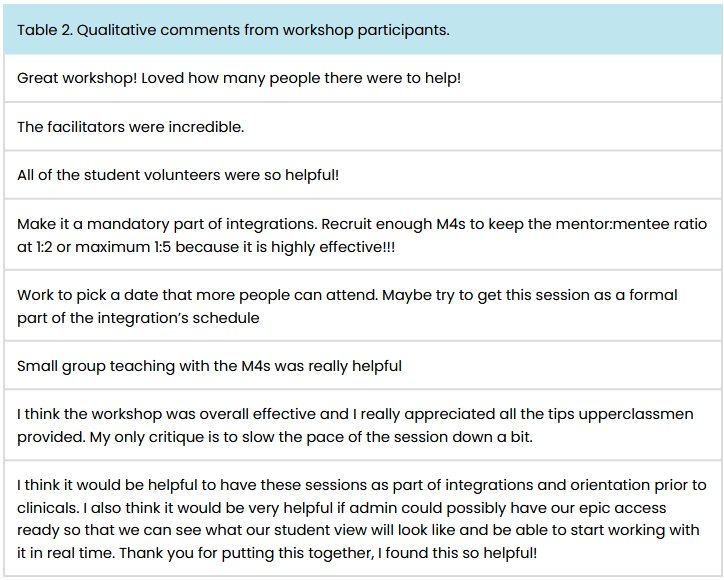This screenshot has height=580, width=724.
Task: Click the workshop overall effective comment
Action: pyautogui.click(x=363, y=425)
